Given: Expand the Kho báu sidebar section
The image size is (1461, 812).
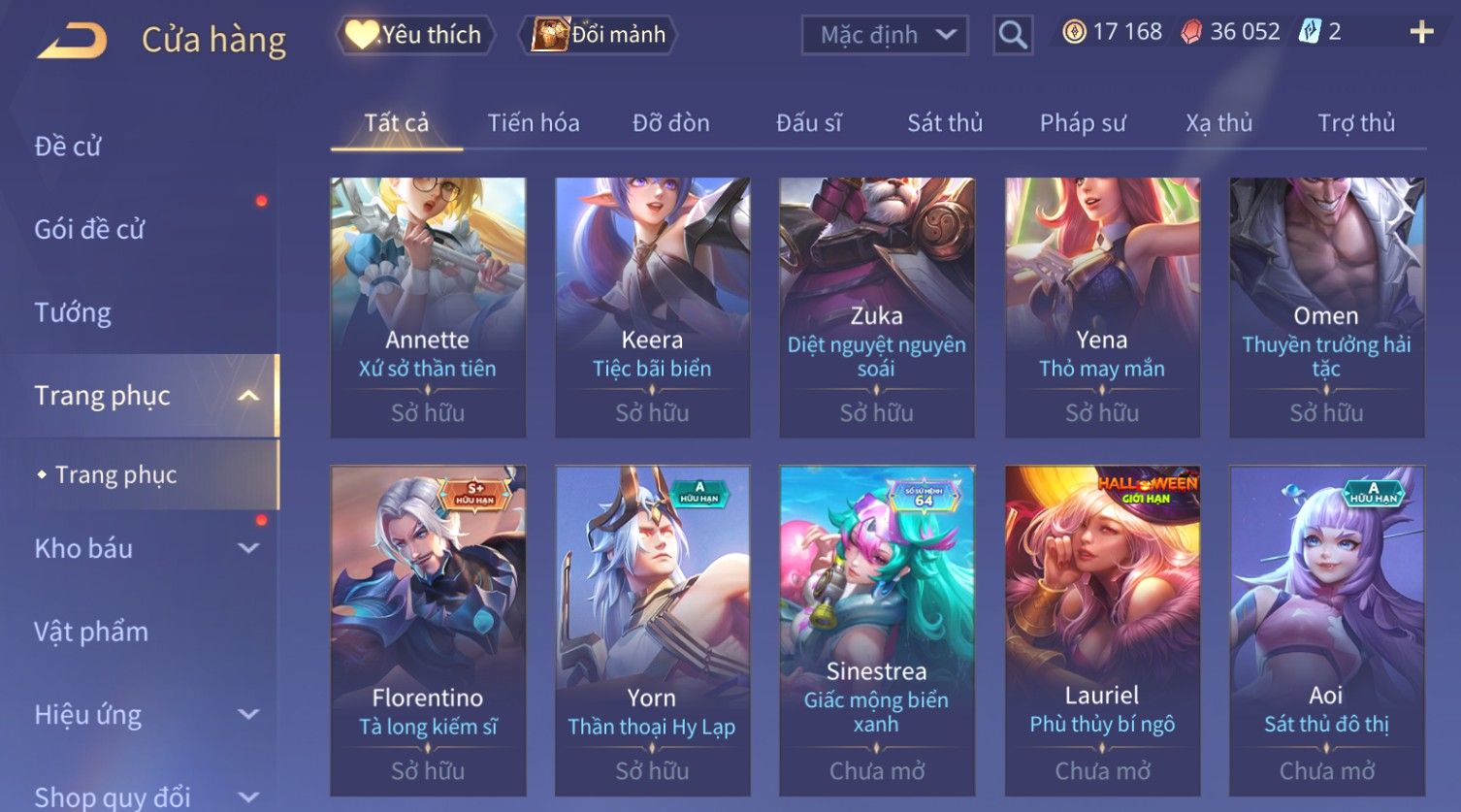Looking at the screenshot, I should (x=248, y=548).
